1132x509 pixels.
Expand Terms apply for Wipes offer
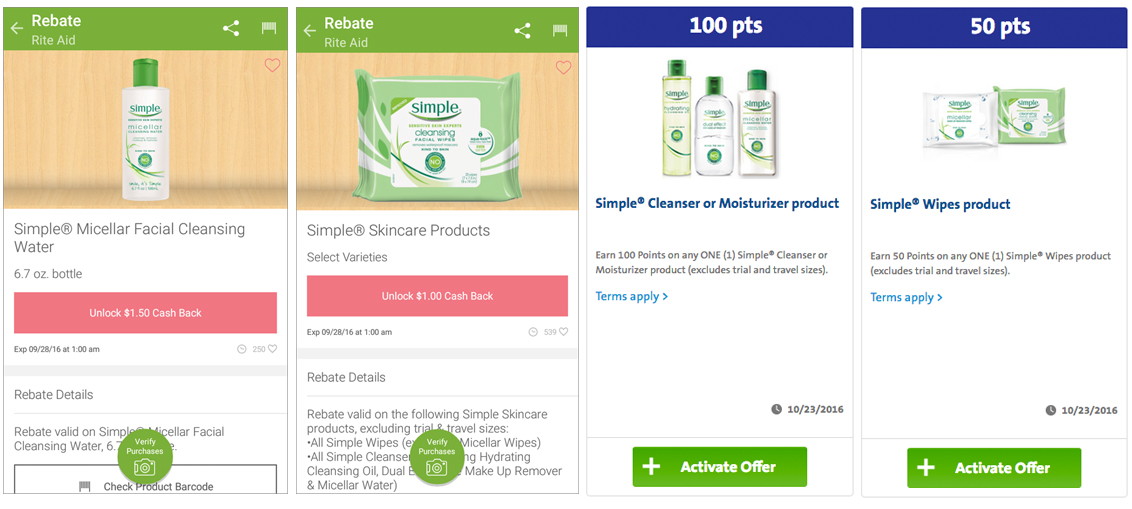906,297
